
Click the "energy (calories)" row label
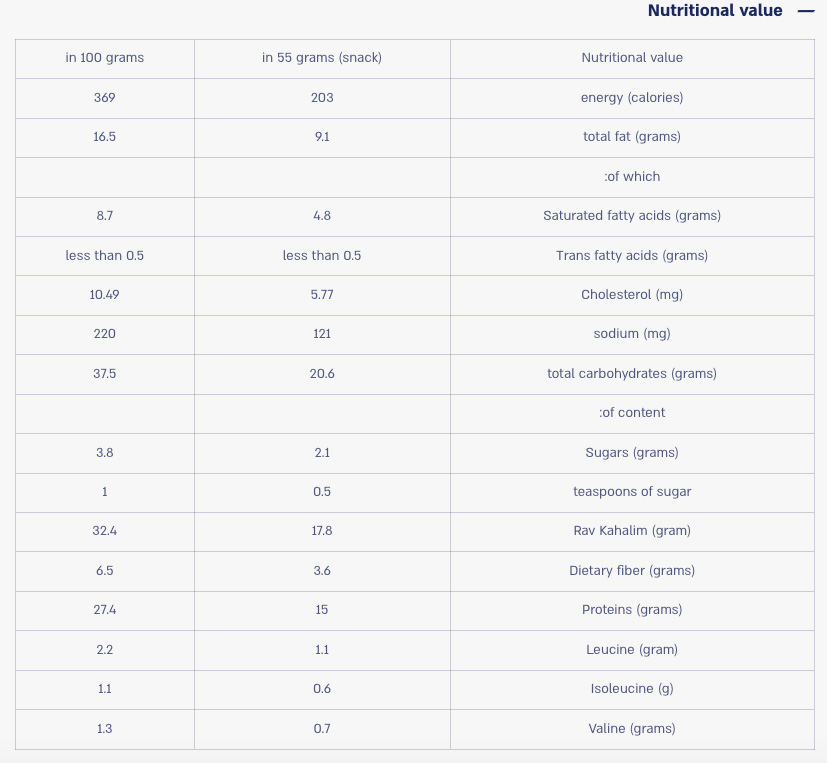click(632, 98)
